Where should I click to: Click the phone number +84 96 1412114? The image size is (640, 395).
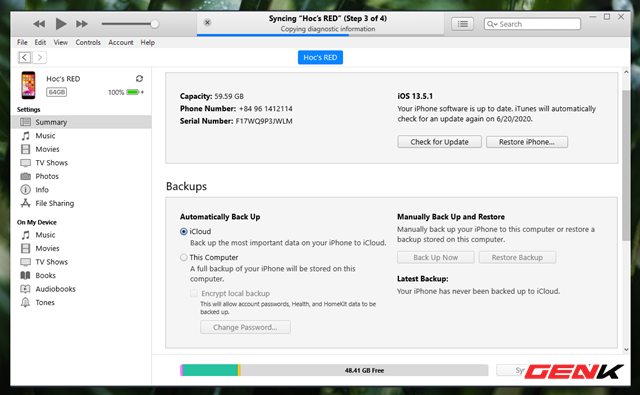265,109
